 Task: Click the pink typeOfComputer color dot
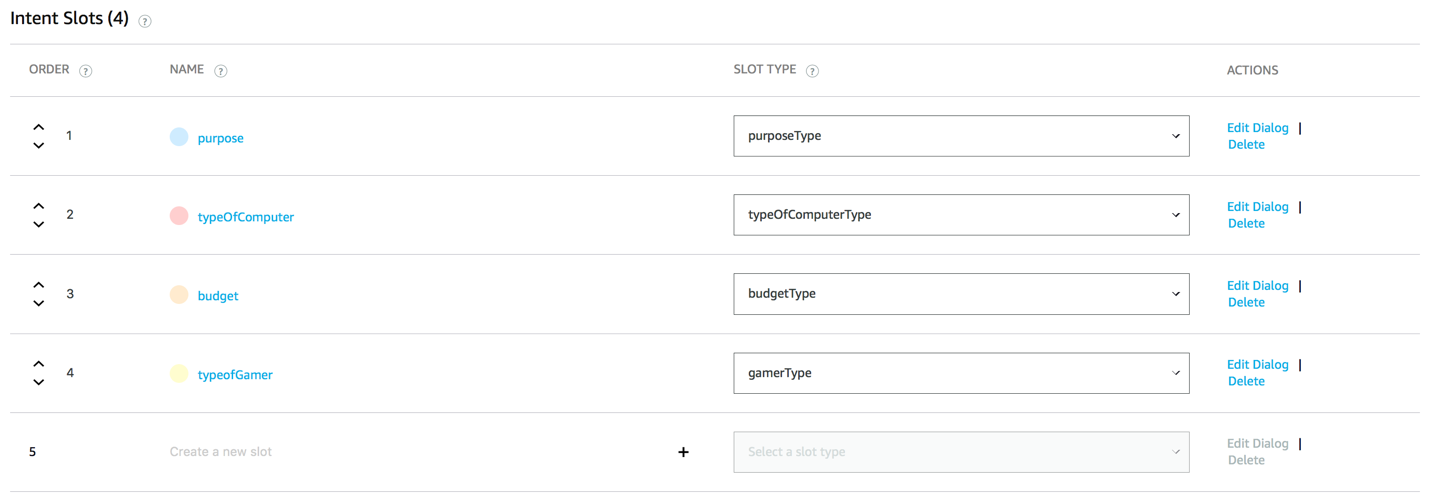pyautogui.click(x=179, y=216)
